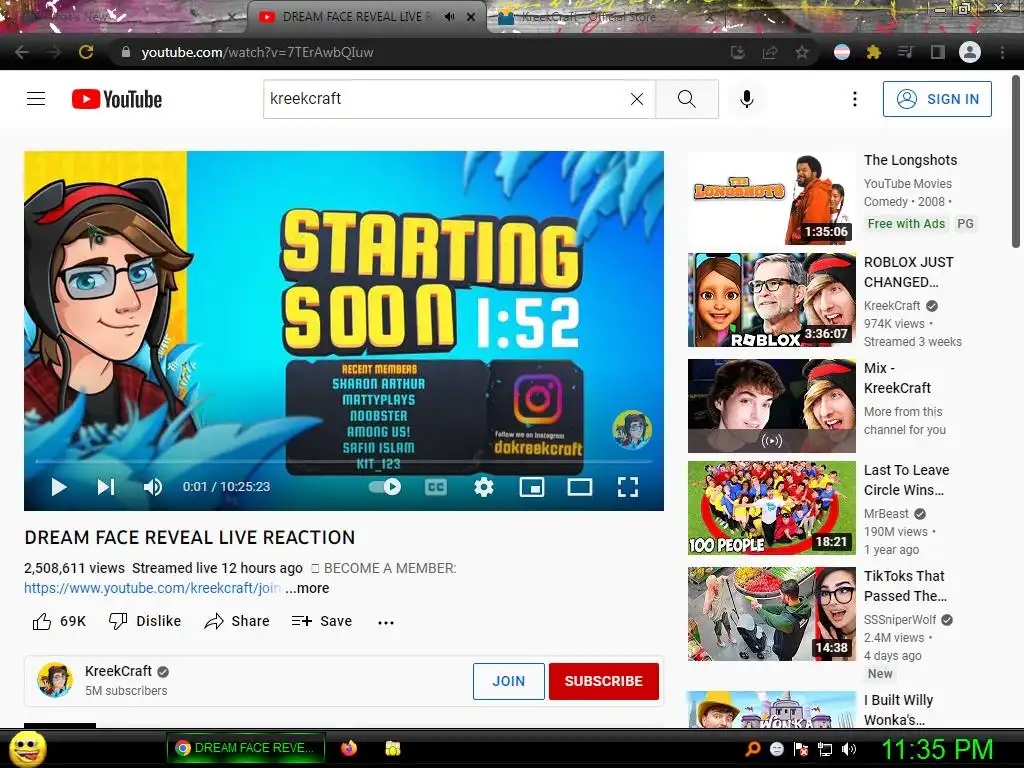Open the yellow folder taskbar icon
Viewport: 1024px width, 768px height.
tap(392, 748)
